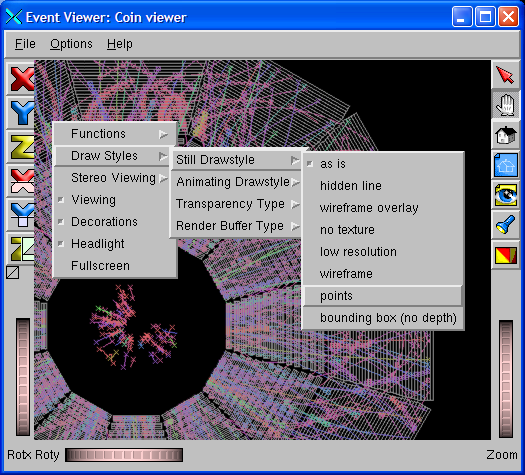Click the blue Set Home icon
The height and width of the screenshot is (475, 525).
pos(506,165)
